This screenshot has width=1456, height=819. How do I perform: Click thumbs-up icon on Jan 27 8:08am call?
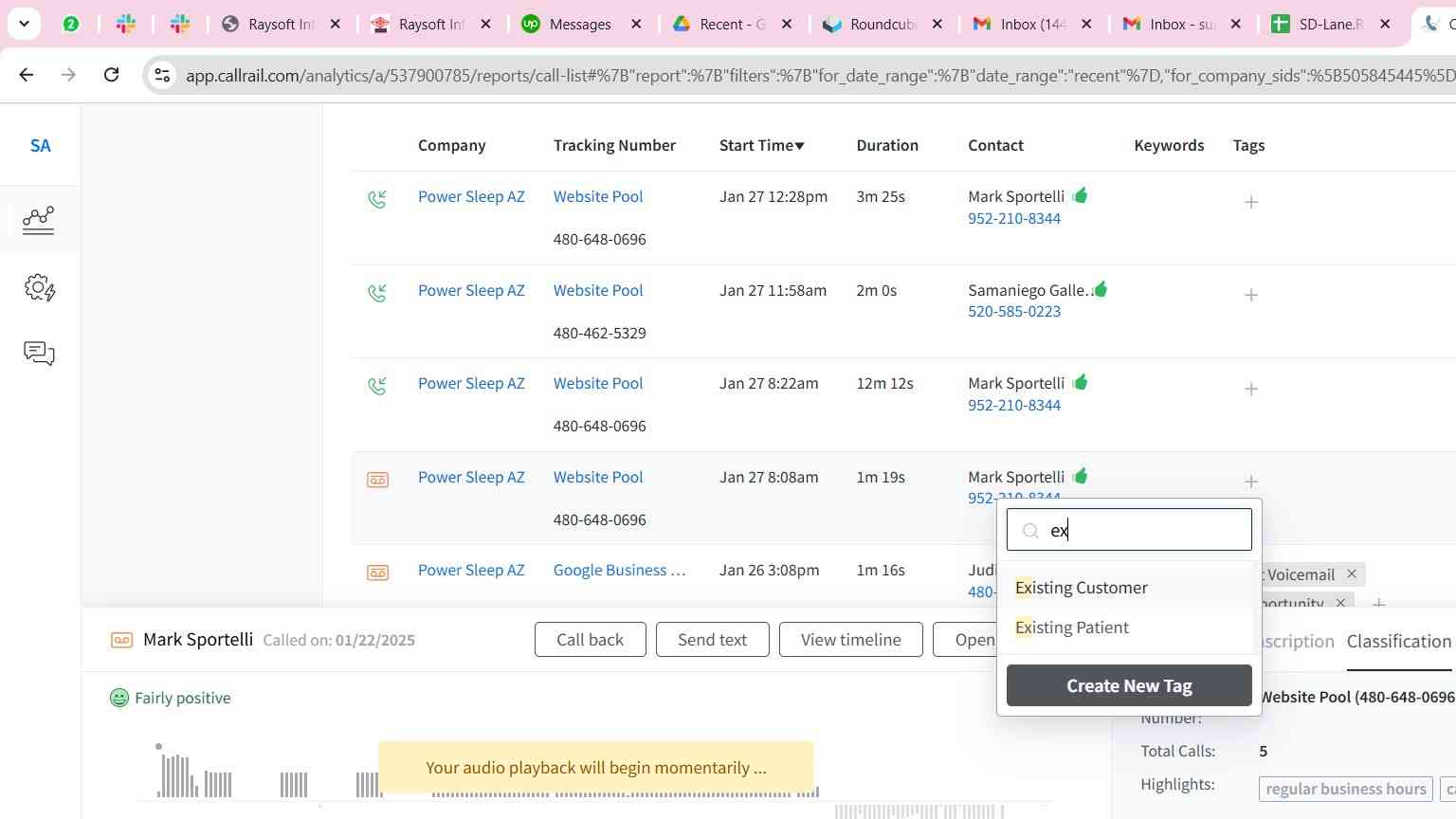[1080, 476]
